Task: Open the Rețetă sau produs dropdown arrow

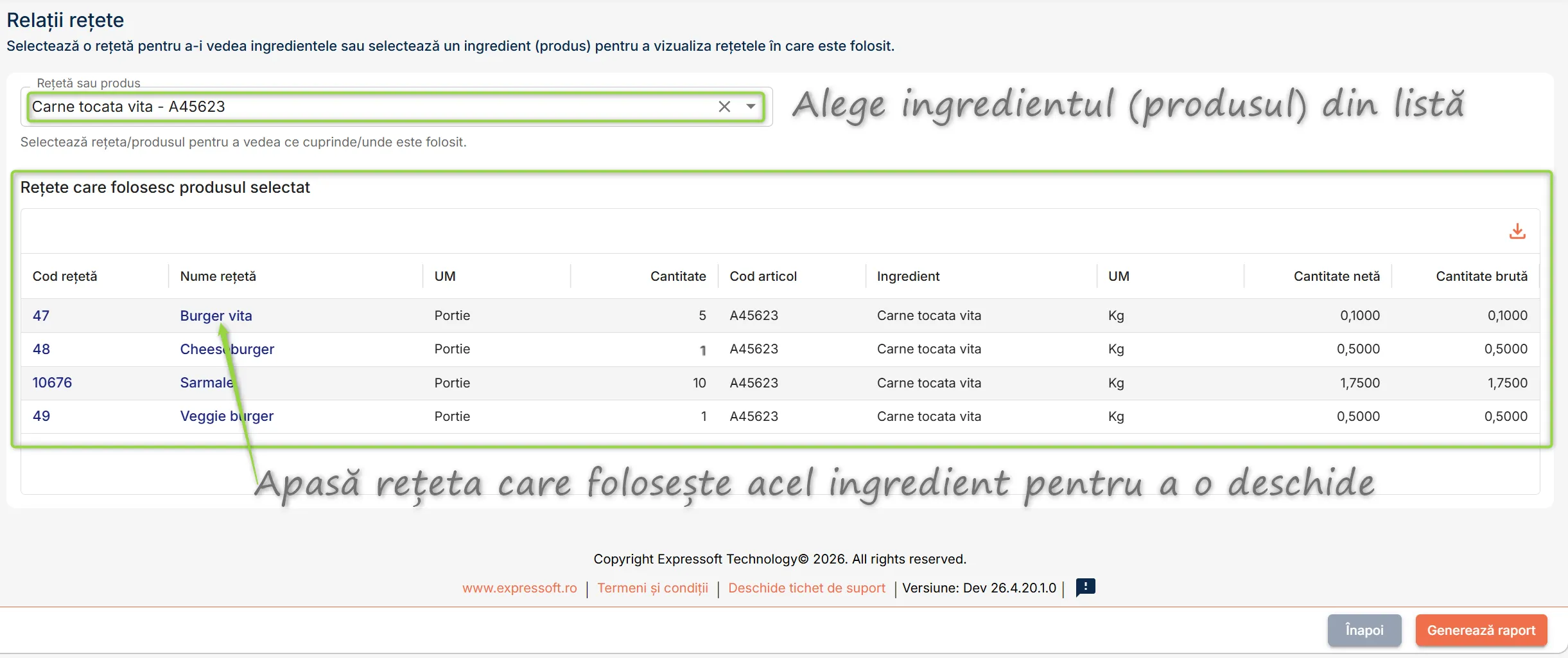Action: [x=751, y=107]
